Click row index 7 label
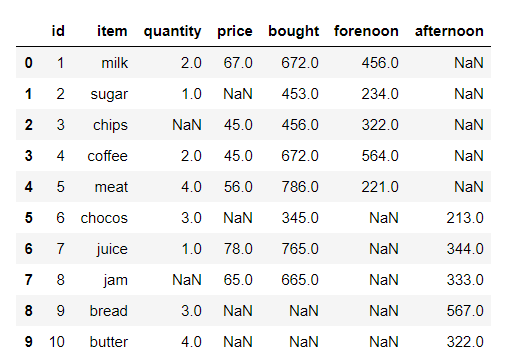 pos(29,280)
